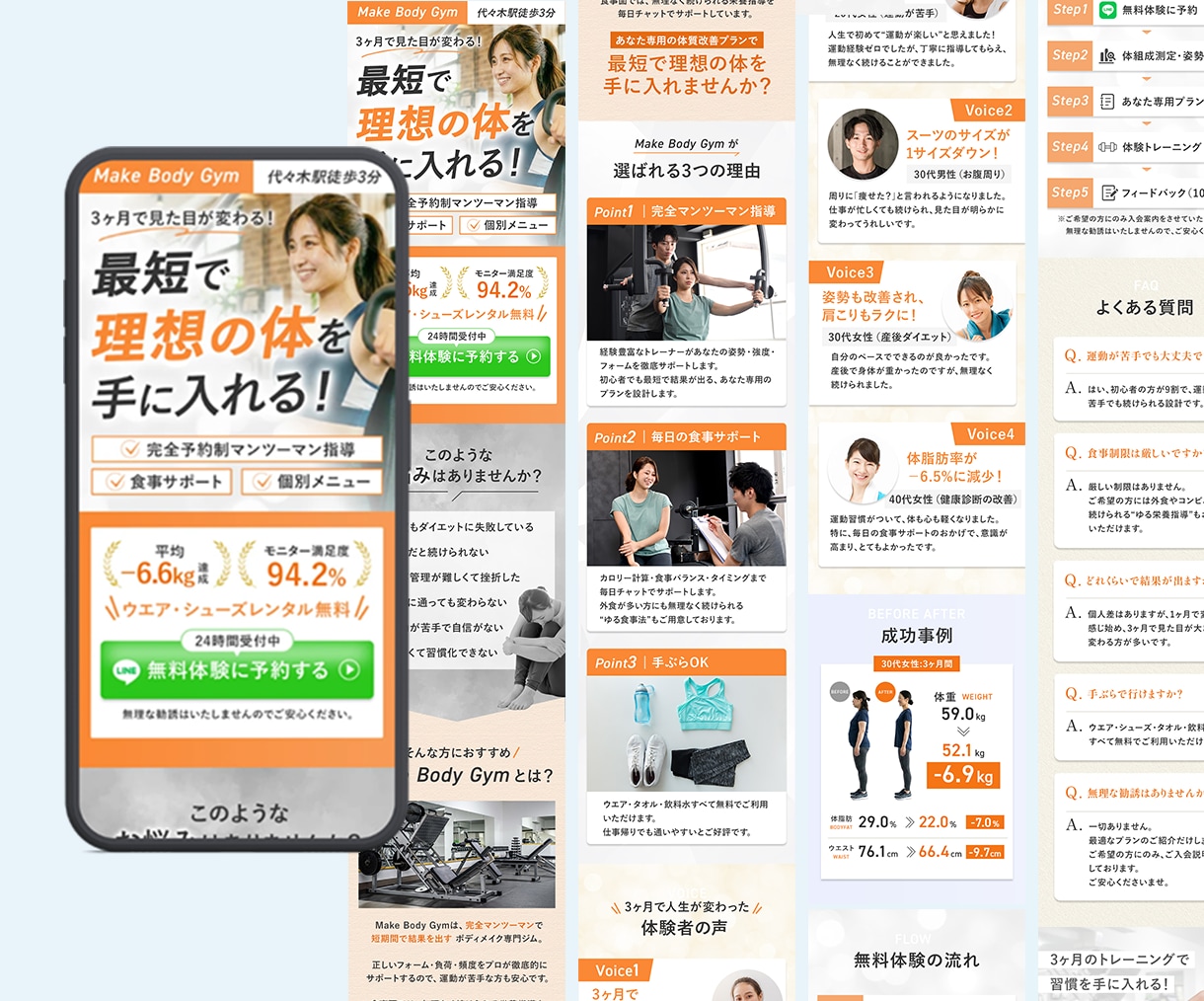Viewport: 1204px width, 1001px height.
Task: Click the gray BEFORE badge in success case
Action: point(839,691)
